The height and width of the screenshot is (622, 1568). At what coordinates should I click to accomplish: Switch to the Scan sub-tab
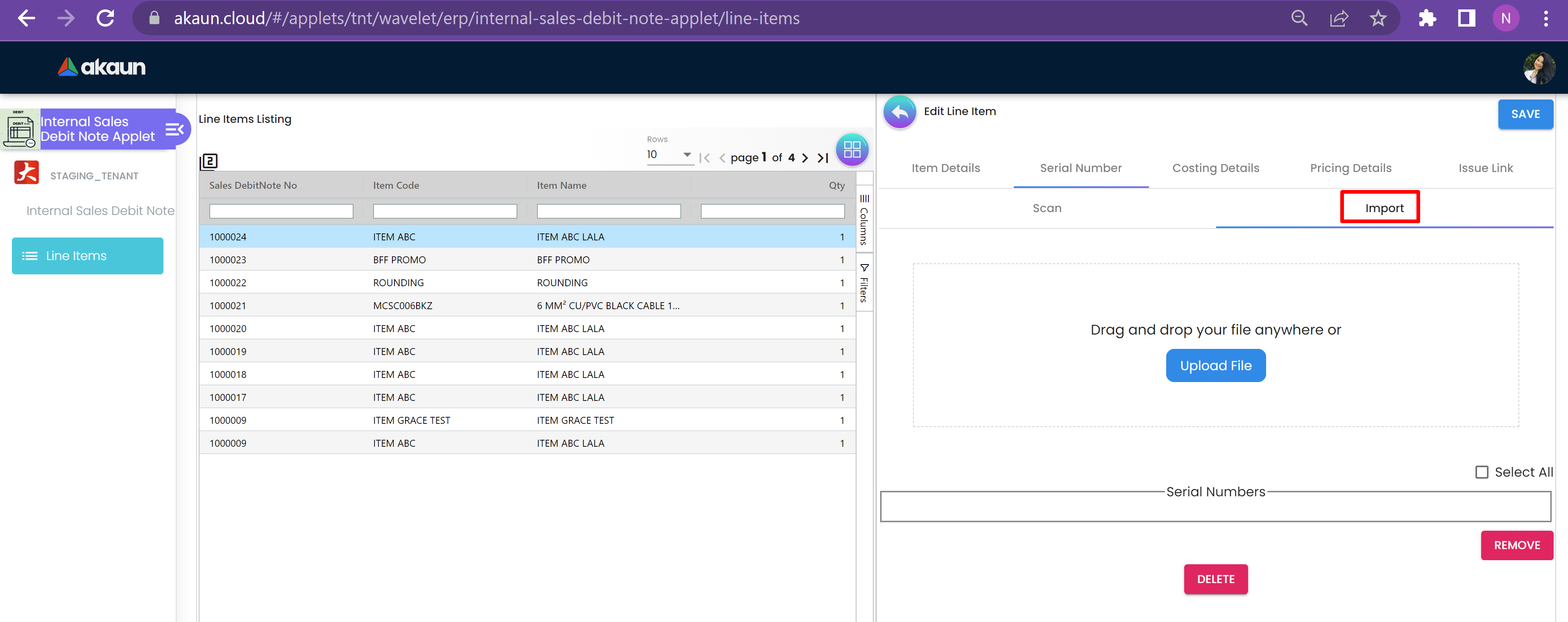[1046, 208]
